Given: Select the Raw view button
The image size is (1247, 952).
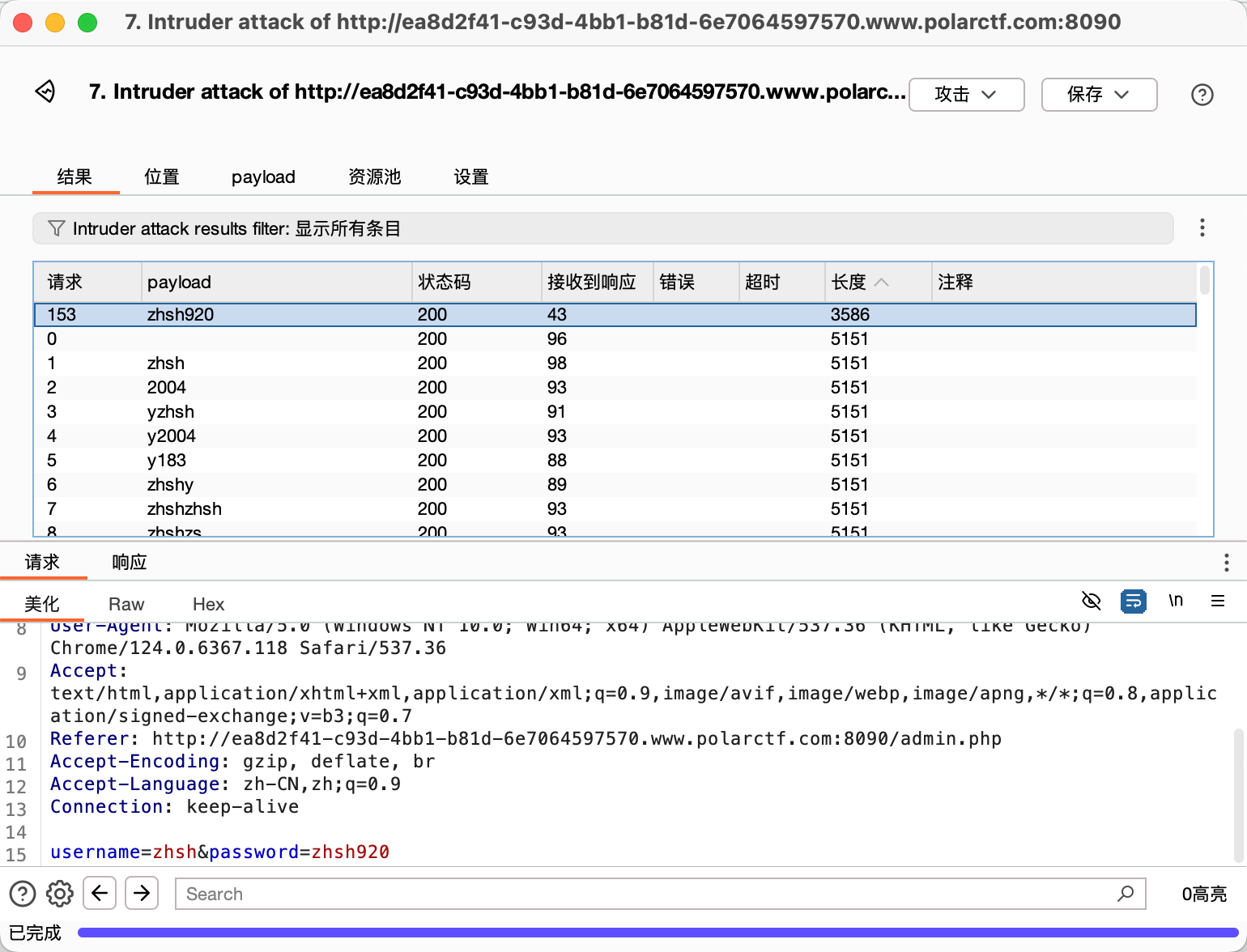Looking at the screenshot, I should (x=126, y=605).
